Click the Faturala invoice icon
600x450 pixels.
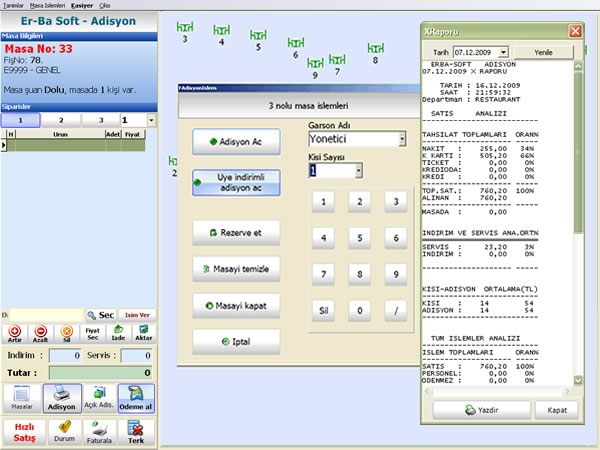99,432
